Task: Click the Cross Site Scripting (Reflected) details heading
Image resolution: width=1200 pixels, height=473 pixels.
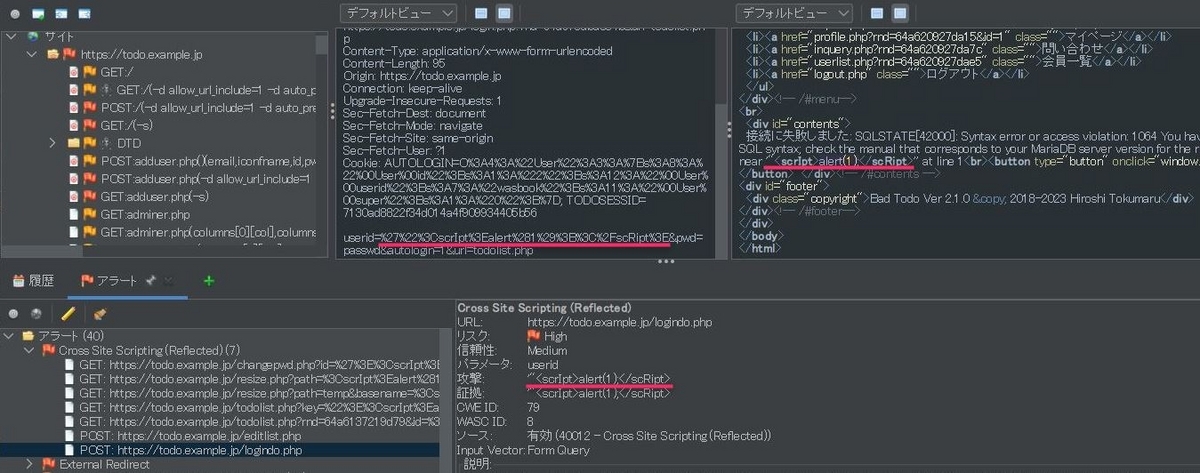Action: (542, 308)
